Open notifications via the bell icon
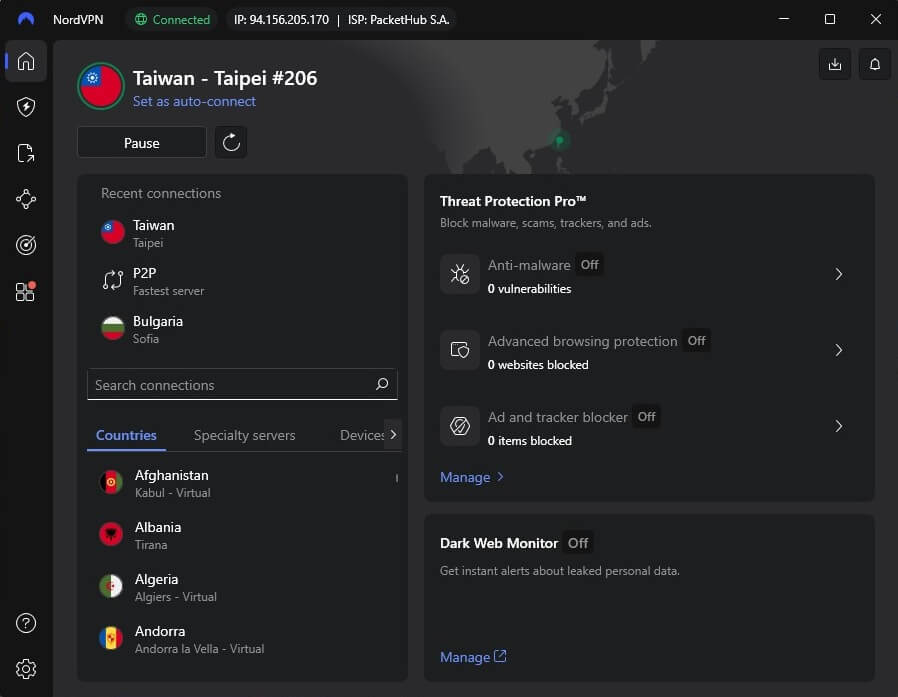This screenshot has height=697, width=898. (x=874, y=63)
